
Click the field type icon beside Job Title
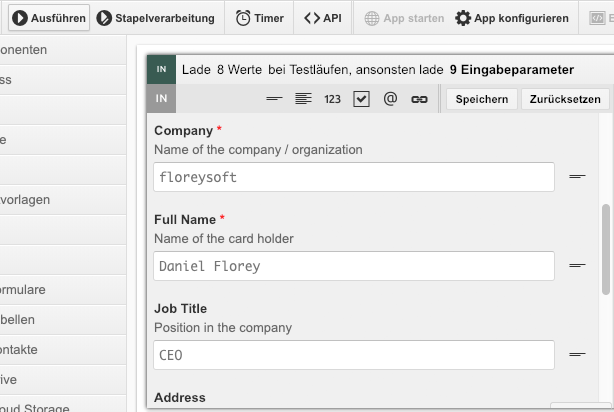(x=577, y=354)
